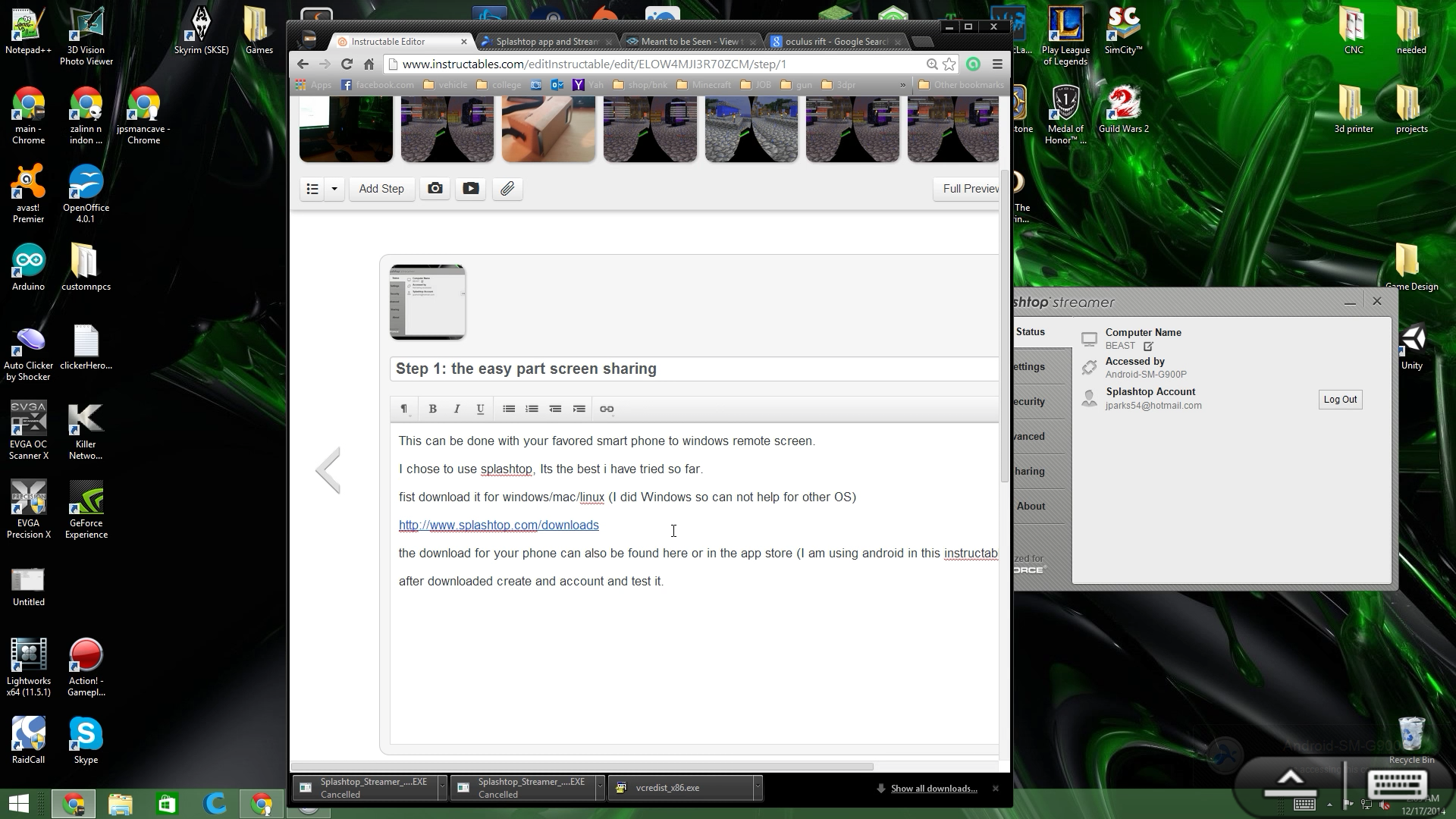Click the Add Video icon in toolbar
1456x819 pixels.
tap(471, 189)
